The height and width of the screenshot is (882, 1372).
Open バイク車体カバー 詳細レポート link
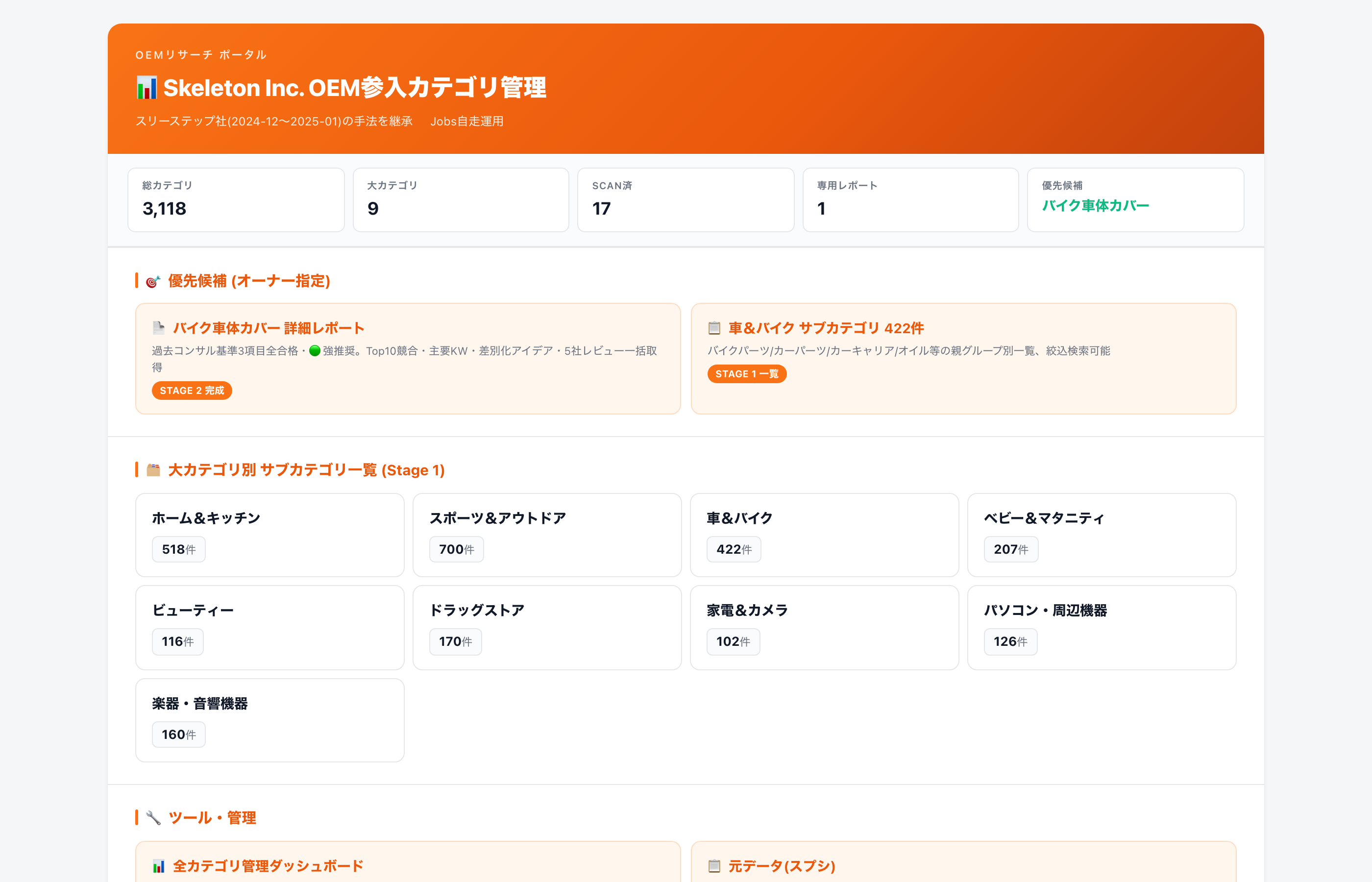(269, 328)
